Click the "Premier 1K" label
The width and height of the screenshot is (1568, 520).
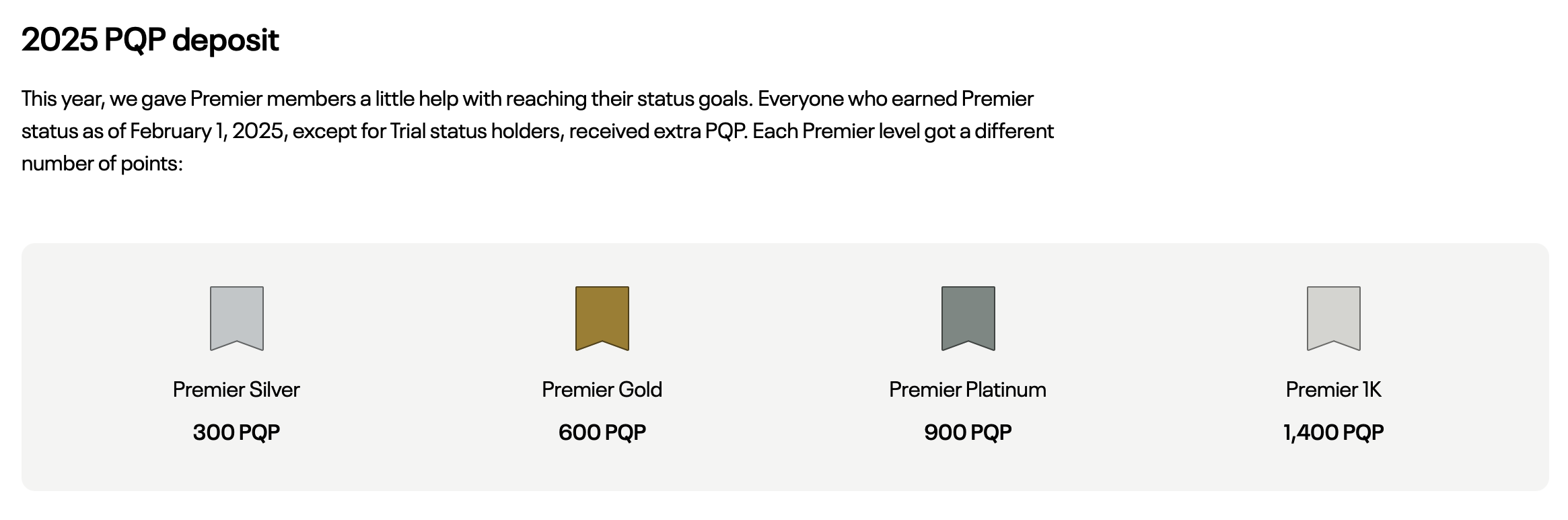[1333, 389]
